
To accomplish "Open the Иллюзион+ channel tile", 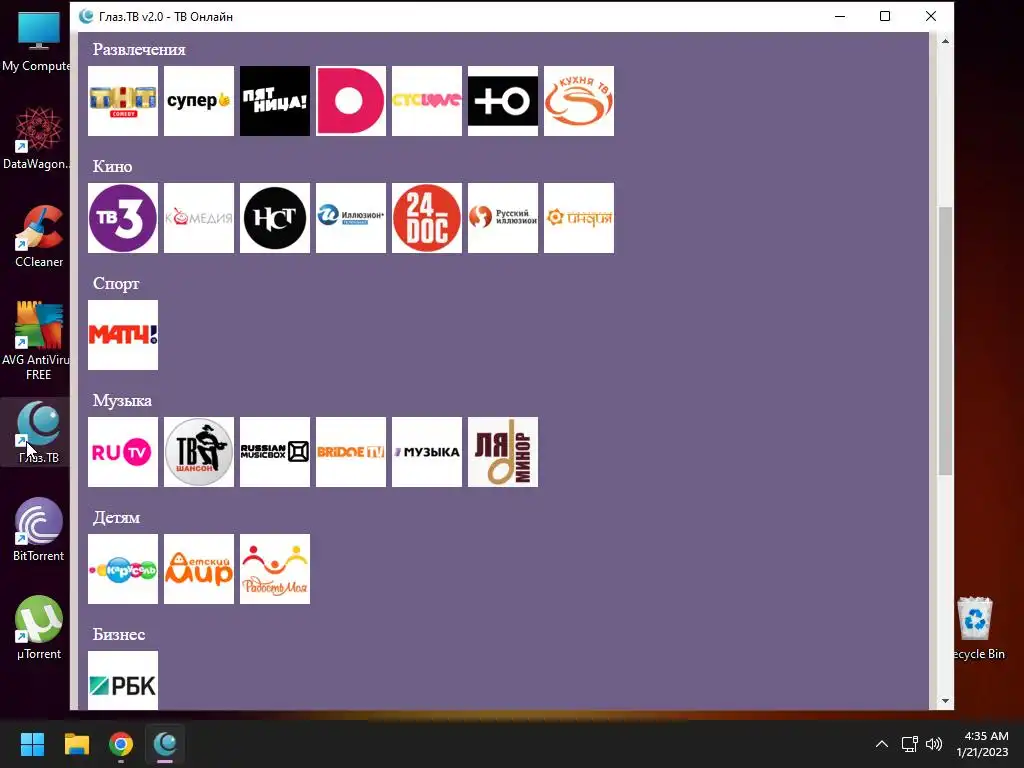I will [x=351, y=217].
